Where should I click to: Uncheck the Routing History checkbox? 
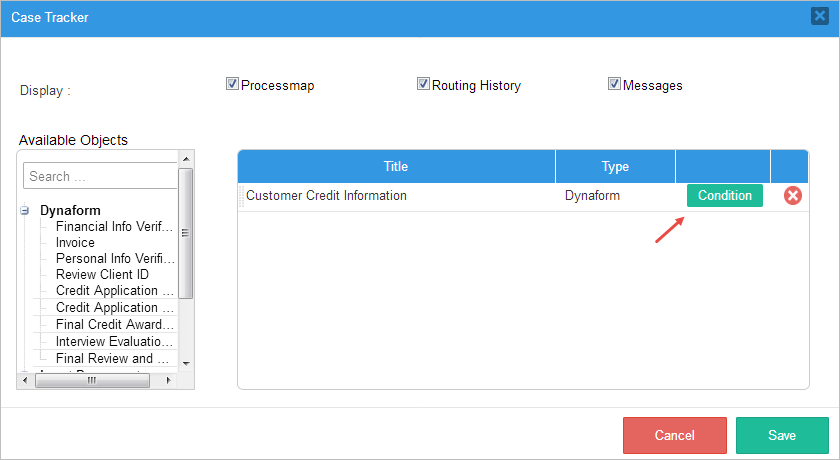click(423, 85)
